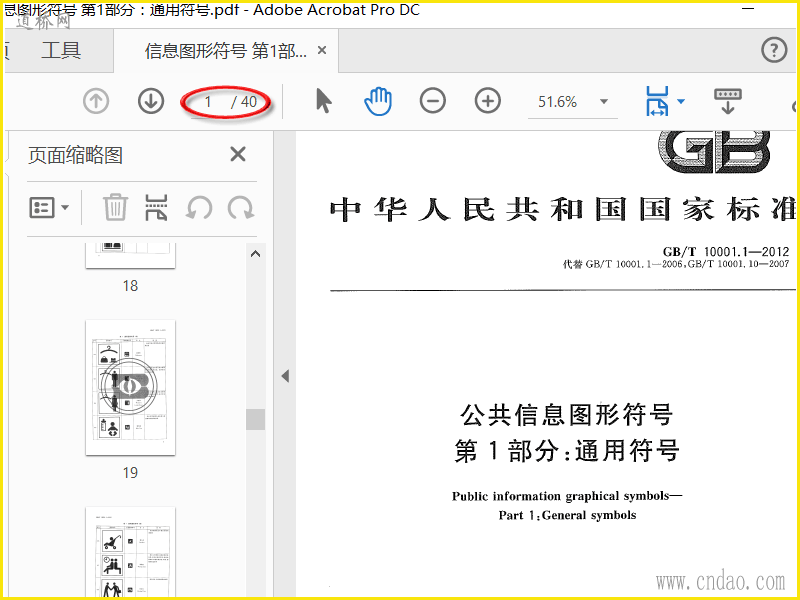Switch to the 工具 tab
Screen dimensions: 800x600
(x=61, y=51)
